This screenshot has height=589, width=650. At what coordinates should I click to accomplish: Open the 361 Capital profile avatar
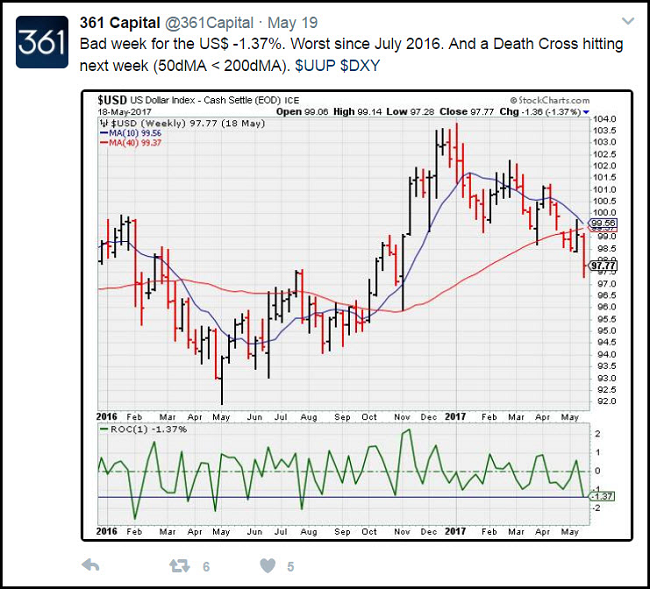tap(42, 42)
